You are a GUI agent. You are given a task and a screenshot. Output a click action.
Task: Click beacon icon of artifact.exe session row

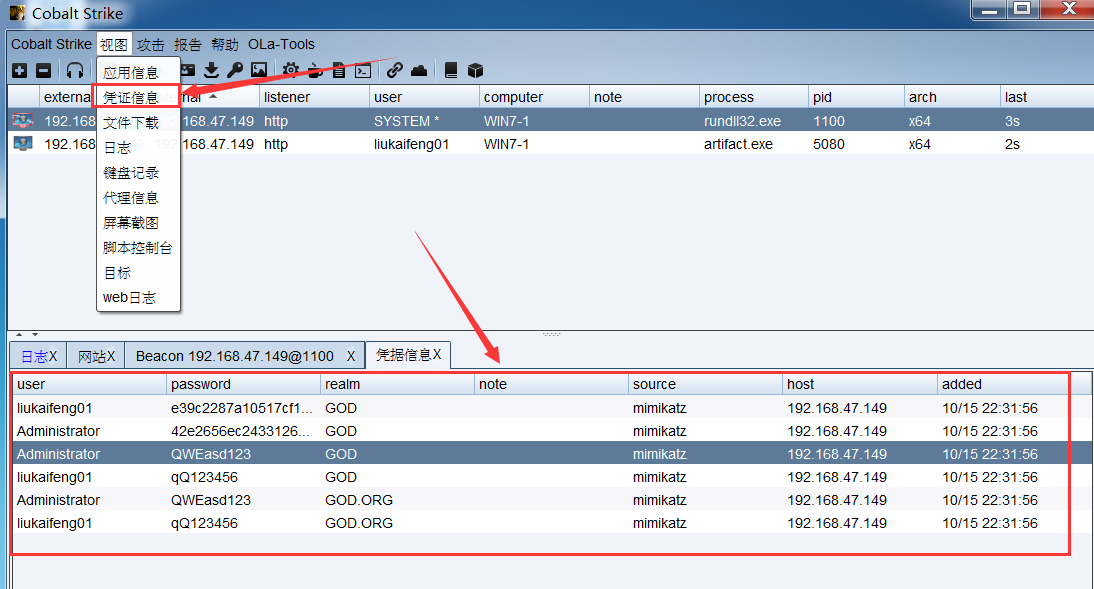click(x=23, y=144)
